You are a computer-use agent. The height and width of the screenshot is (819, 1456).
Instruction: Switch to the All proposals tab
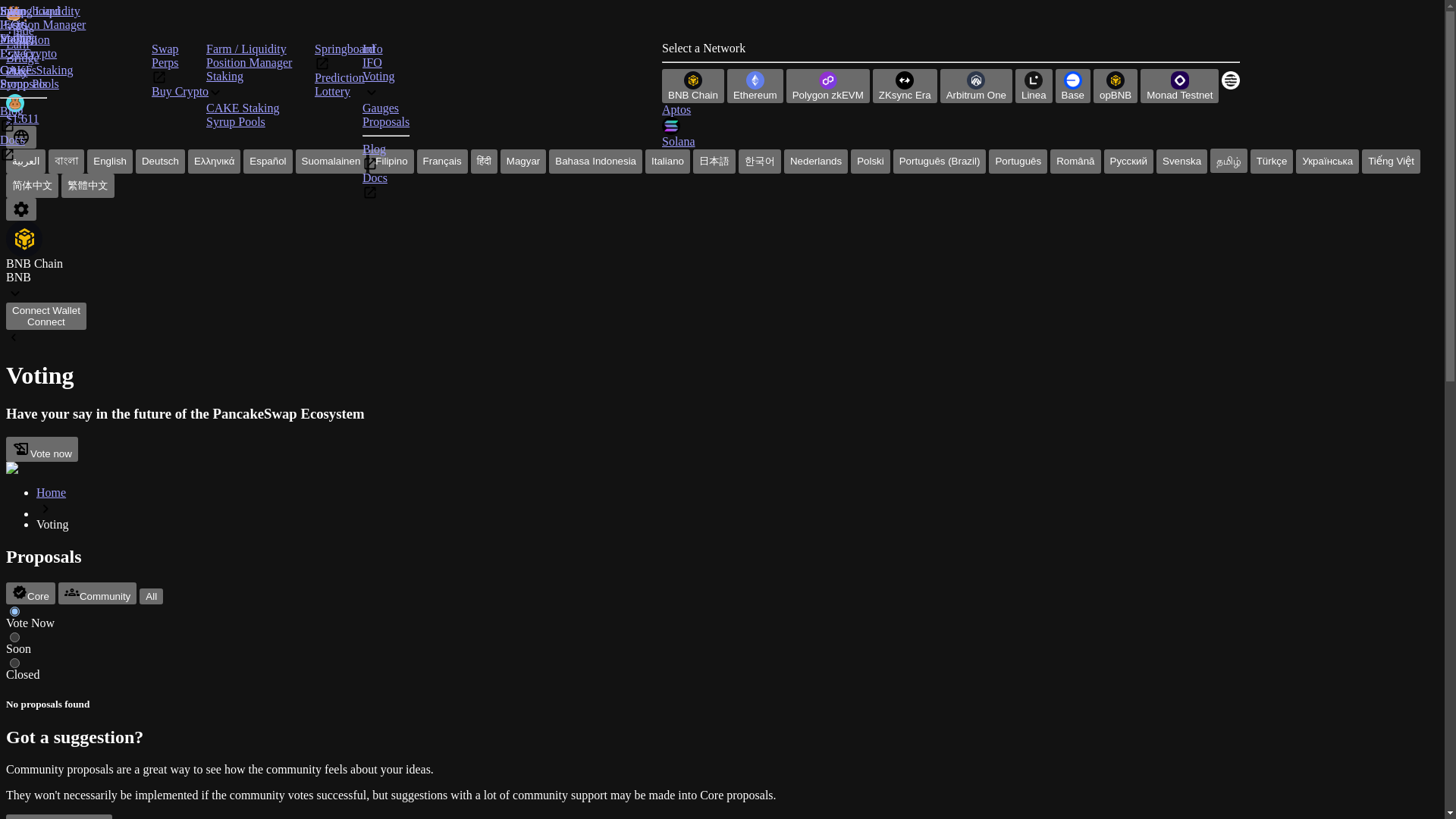[151, 597]
